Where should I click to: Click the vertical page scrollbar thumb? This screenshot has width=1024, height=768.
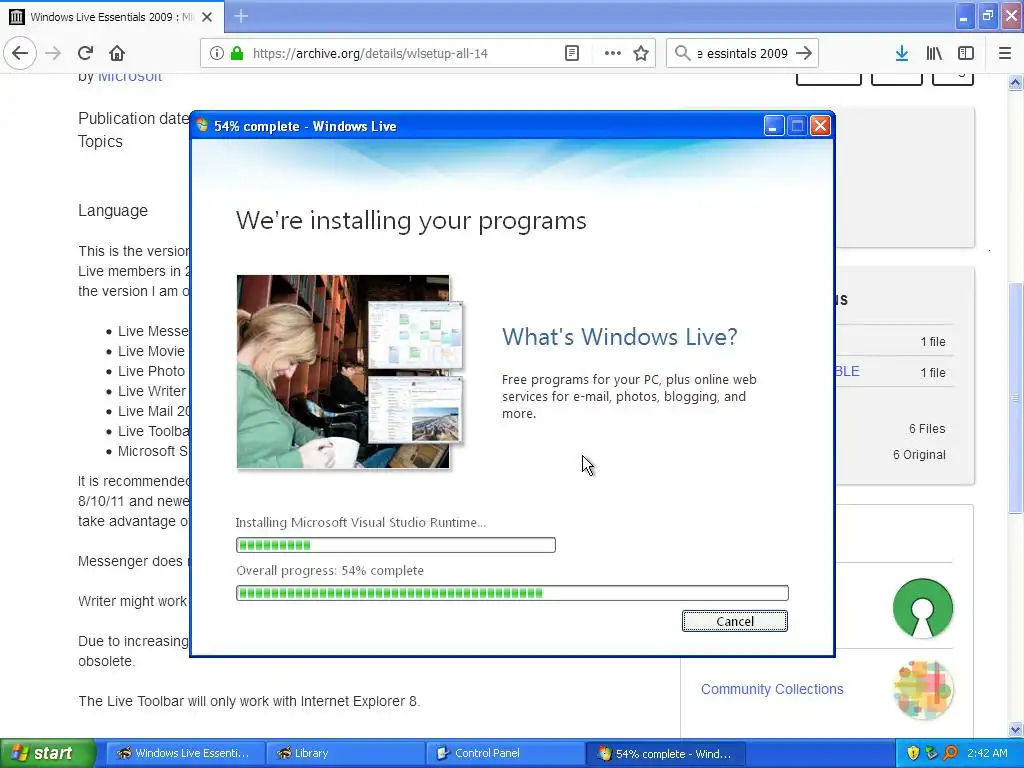pyautogui.click(x=1015, y=398)
